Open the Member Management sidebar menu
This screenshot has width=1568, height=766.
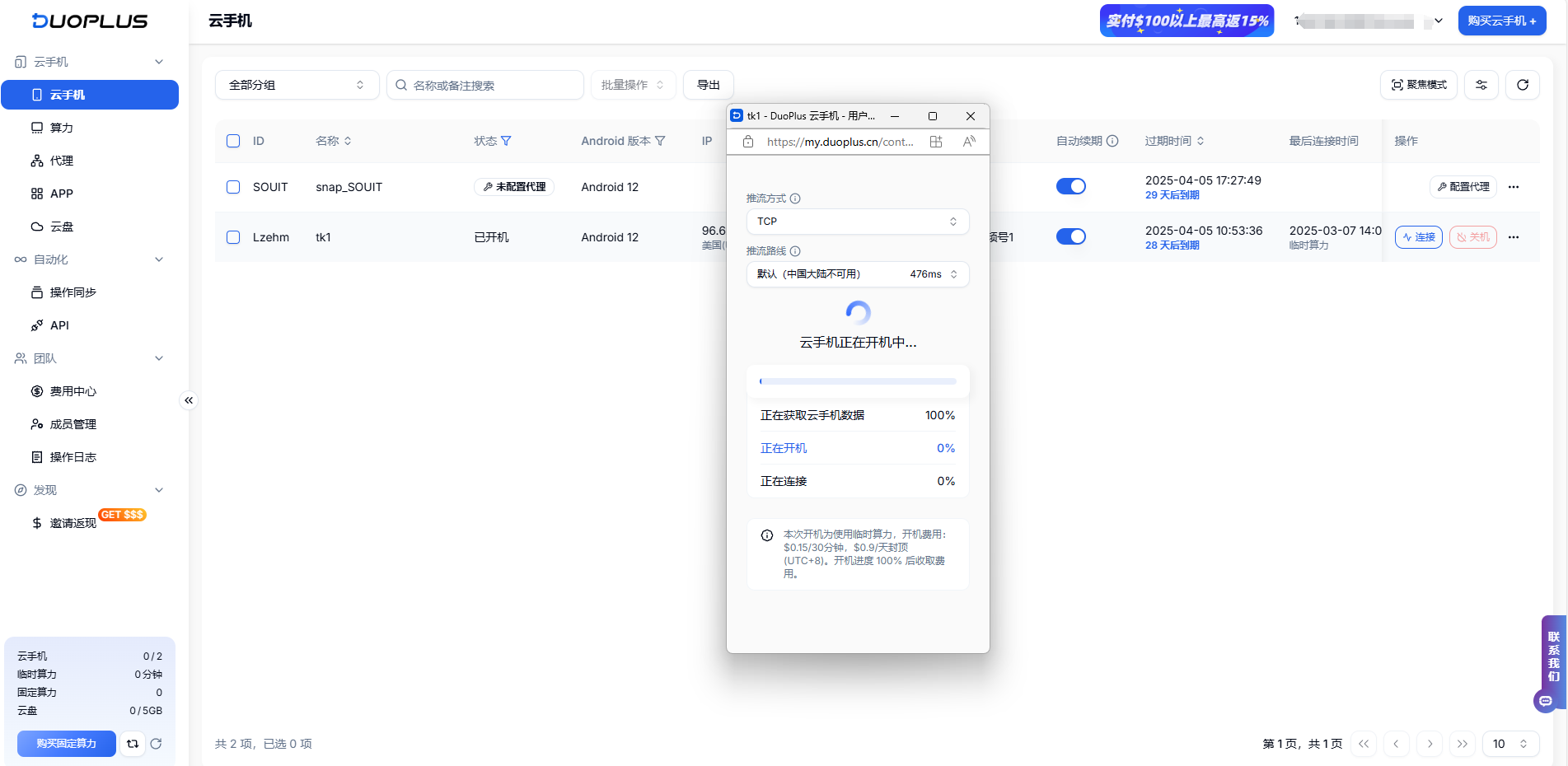point(90,424)
